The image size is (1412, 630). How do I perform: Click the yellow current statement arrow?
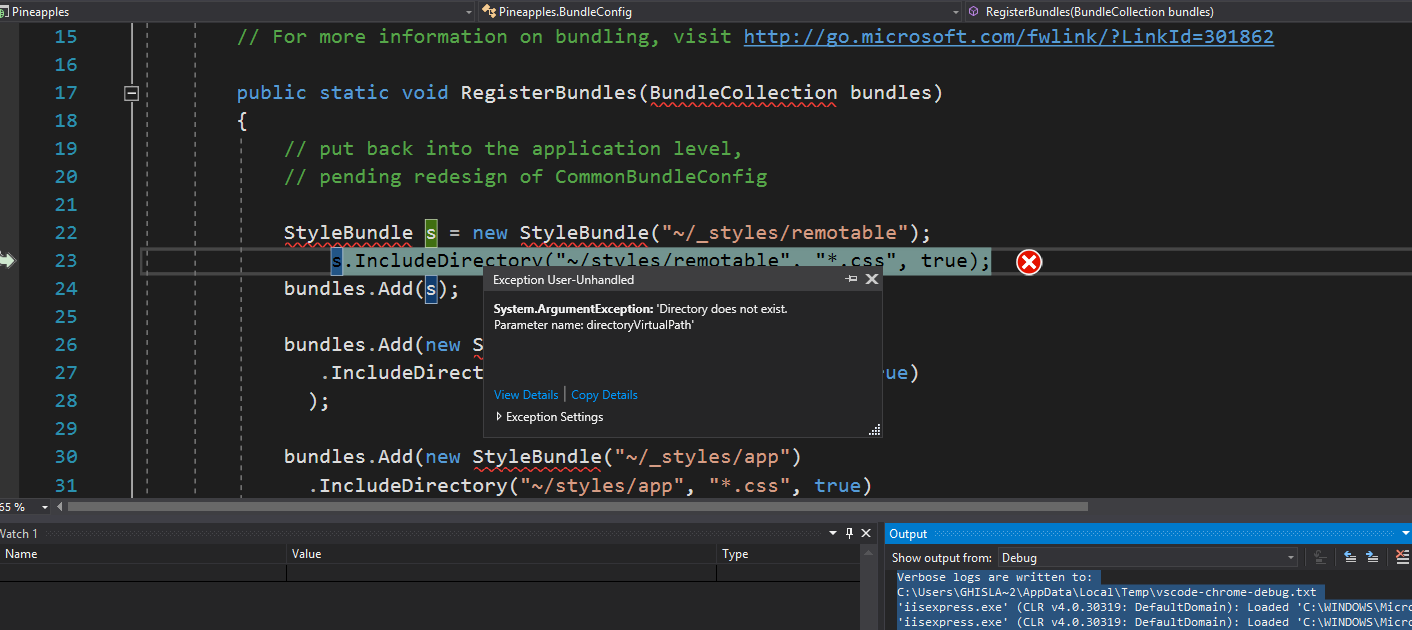[8, 261]
